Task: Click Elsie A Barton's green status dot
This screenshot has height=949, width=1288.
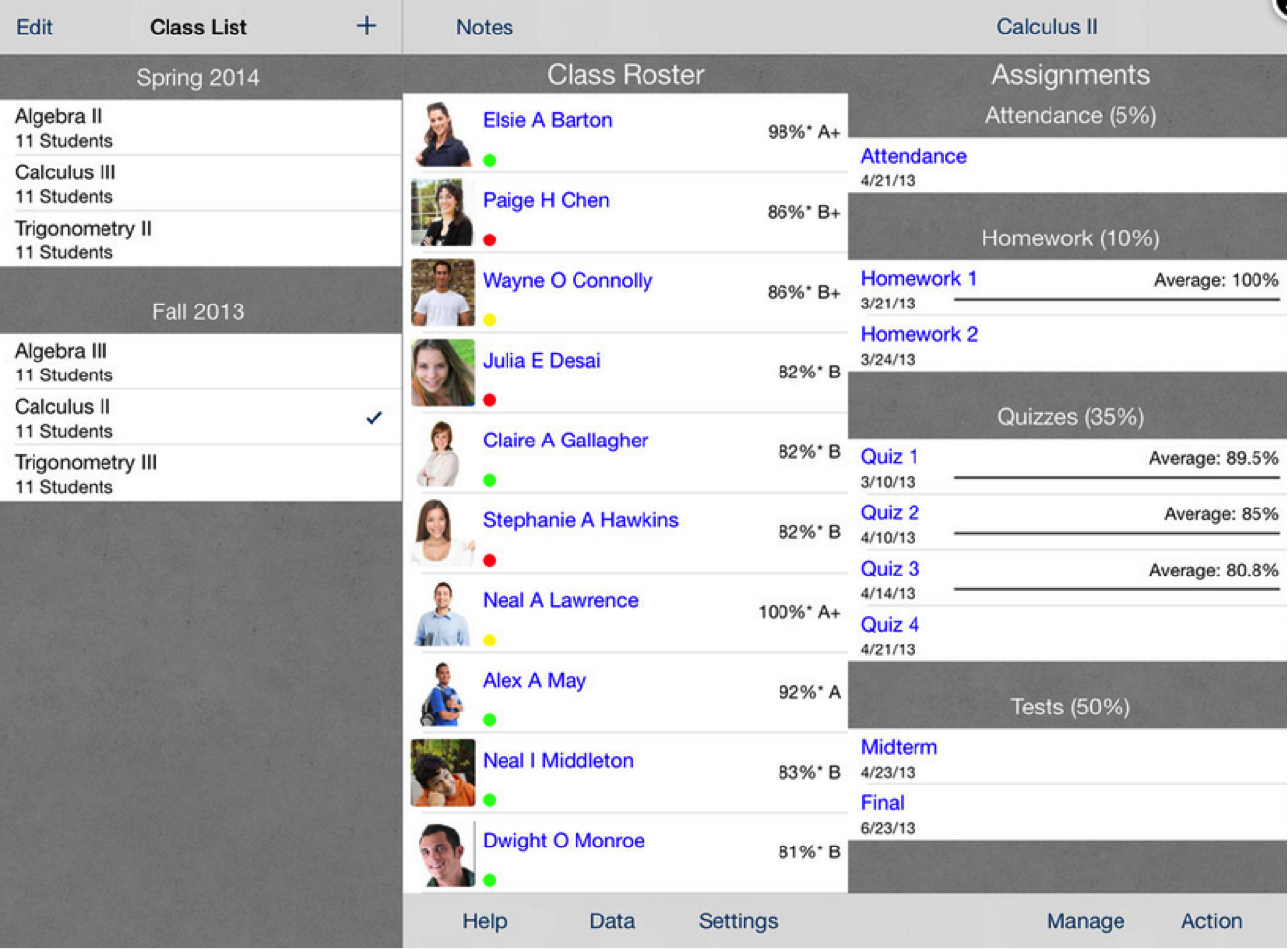Action: pos(490,160)
